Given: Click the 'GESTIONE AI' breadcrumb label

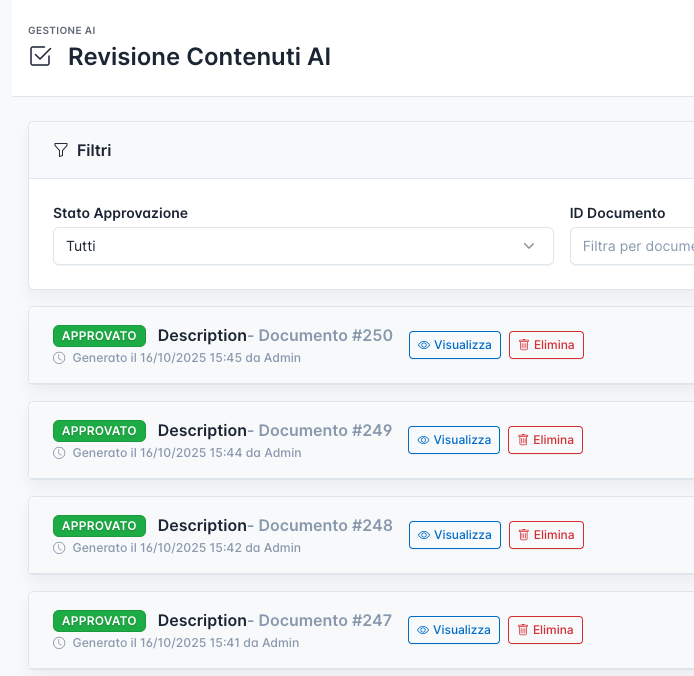Looking at the screenshot, I should pos(62,31).
